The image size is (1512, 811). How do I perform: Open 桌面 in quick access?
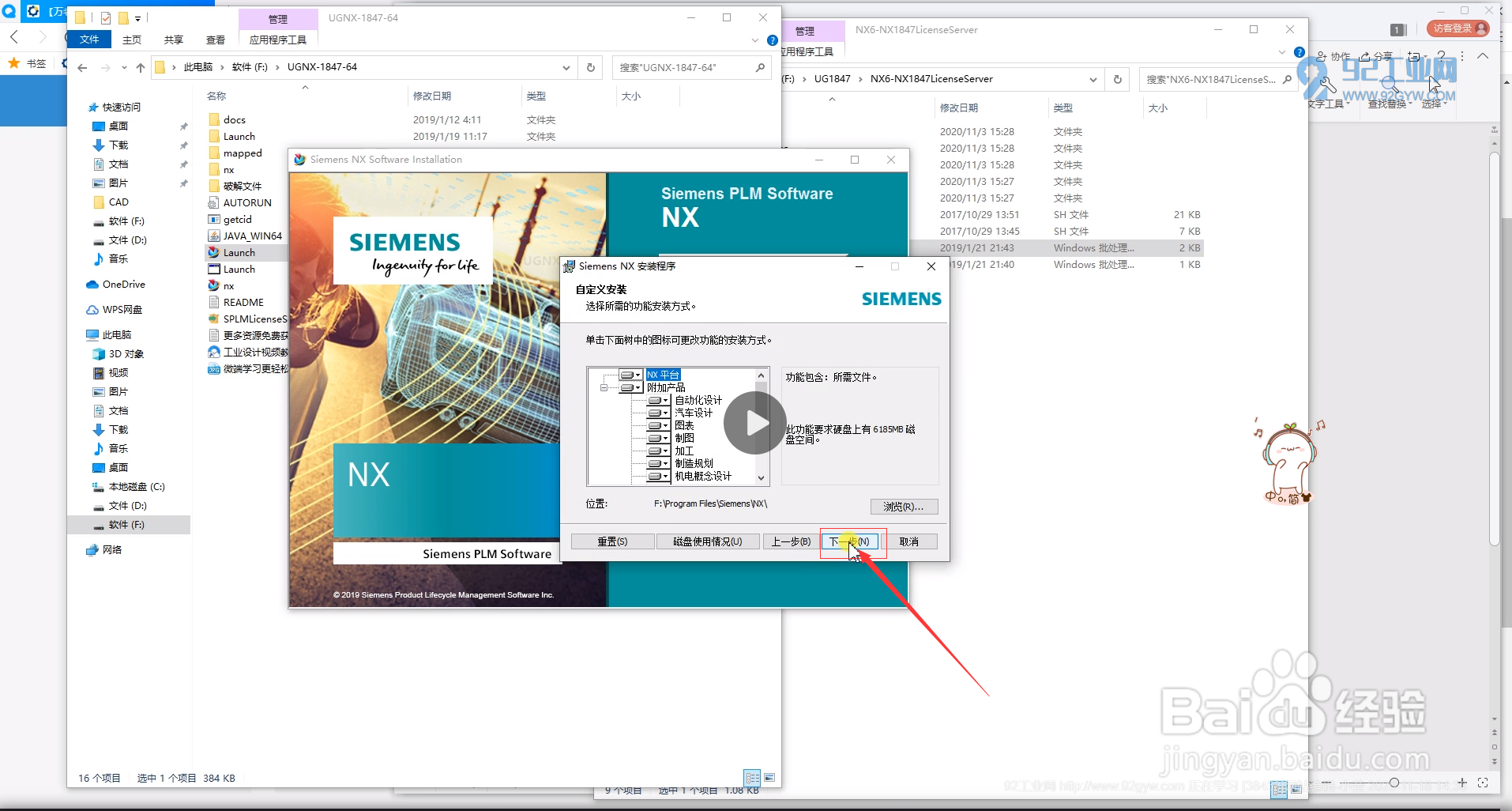[118, 126]
